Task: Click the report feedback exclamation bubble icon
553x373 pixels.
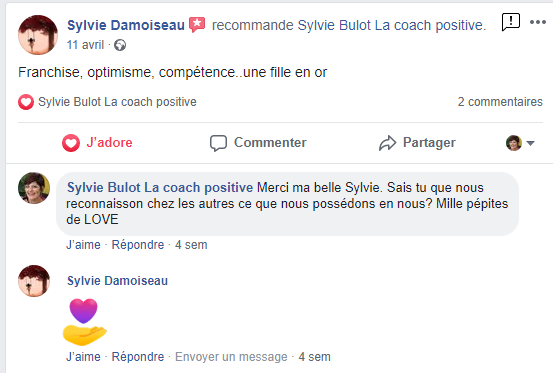Action: point(511,22)
